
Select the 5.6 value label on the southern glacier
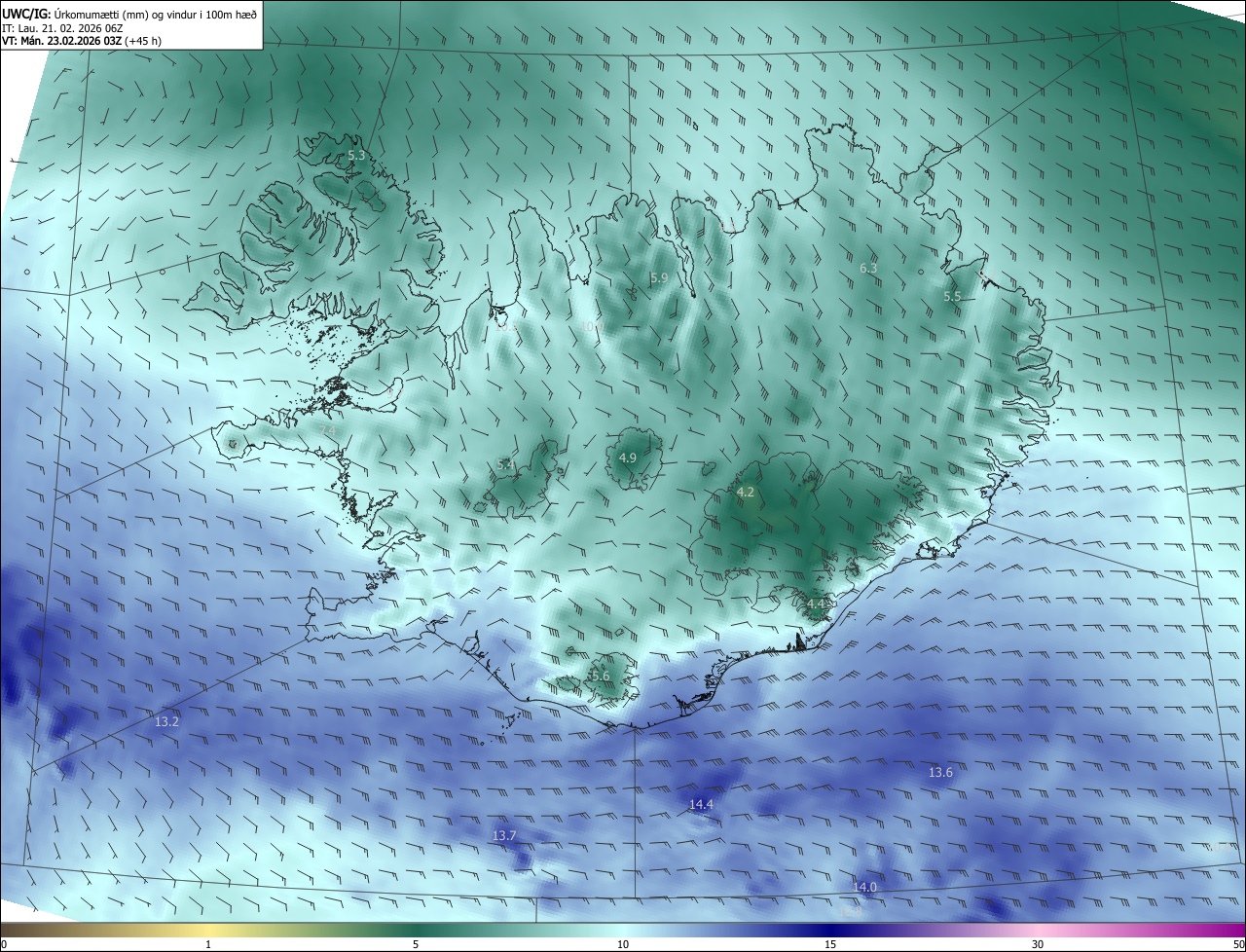(x=601, y=677)
